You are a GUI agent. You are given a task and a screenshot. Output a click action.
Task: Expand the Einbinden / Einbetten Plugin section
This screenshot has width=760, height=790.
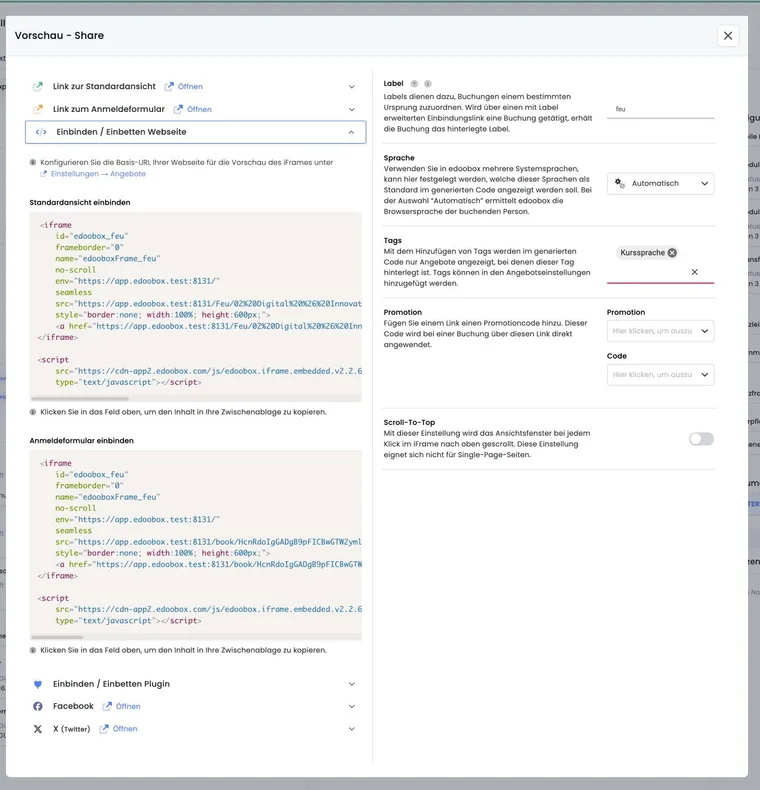coord(352,684)
